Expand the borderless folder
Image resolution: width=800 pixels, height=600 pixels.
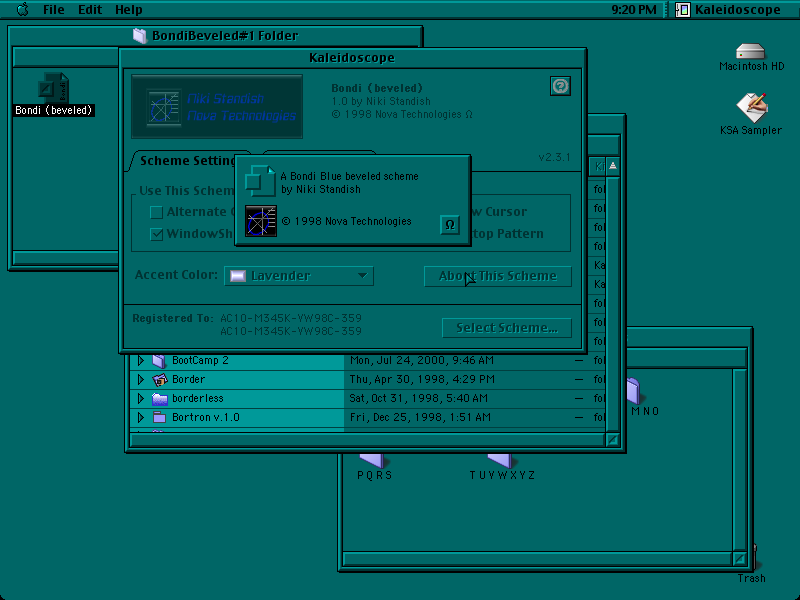click(x=141, y=398)
